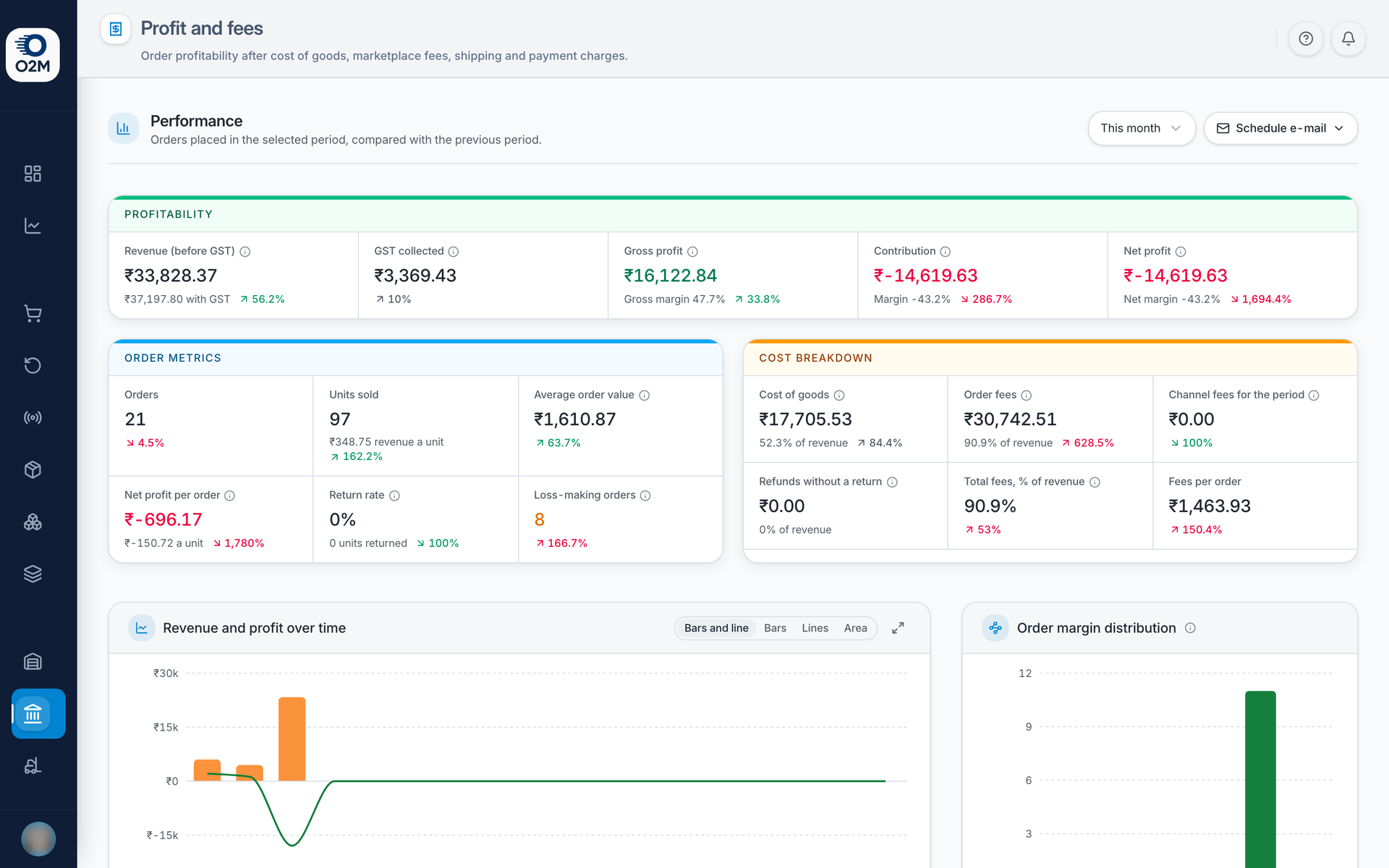Open notifications bell icon
The width and height of the screenshot is (1389, 868).
coord(1348,38)
